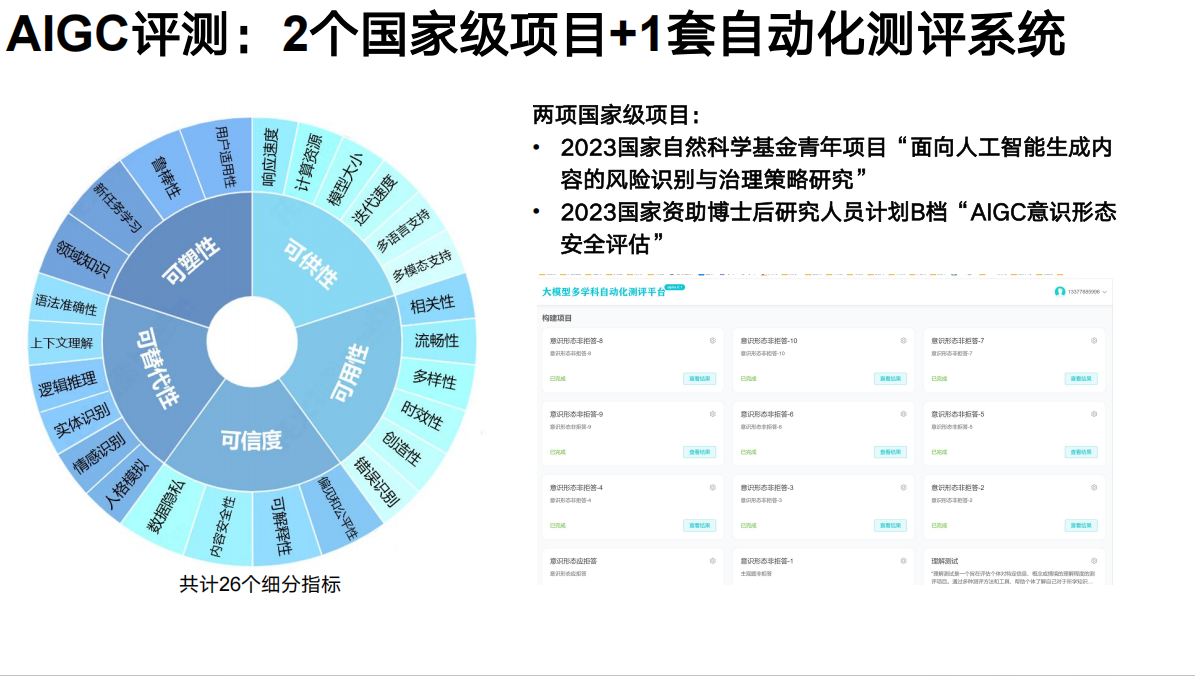This screenshot has width=1195, height=676.
Task: Click 查看结果 button for 意识形态非拒答-8
Action: coord(699,379)
